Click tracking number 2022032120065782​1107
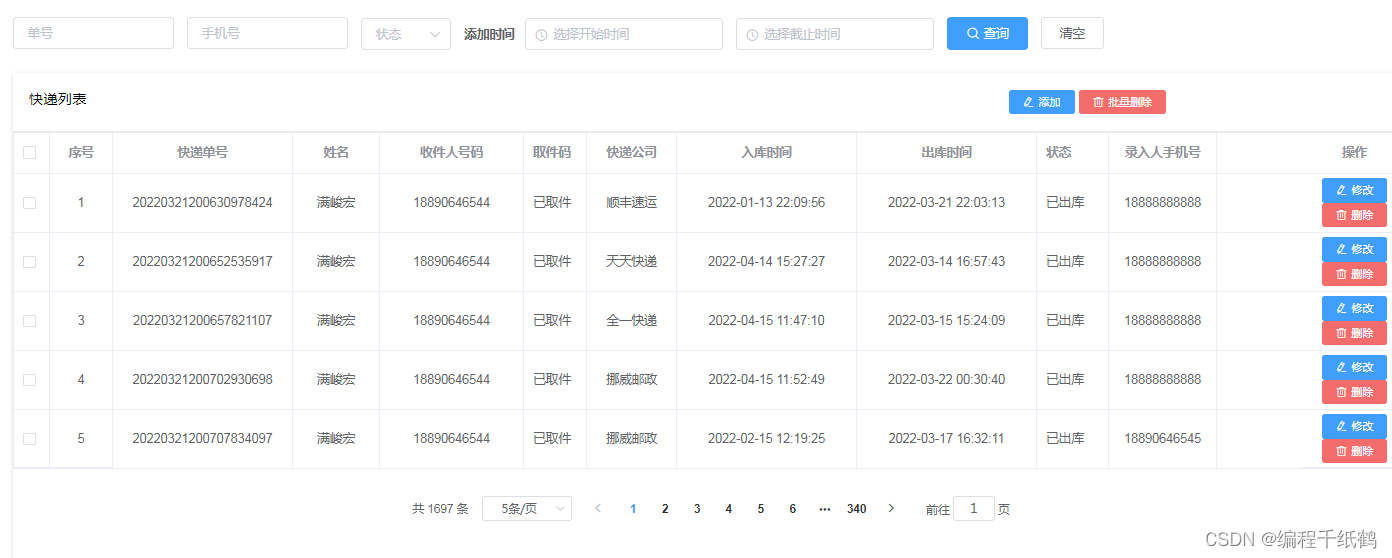The height and width of the screenshot is (558, 1392). pyautogui.click(x=203, y=321)
